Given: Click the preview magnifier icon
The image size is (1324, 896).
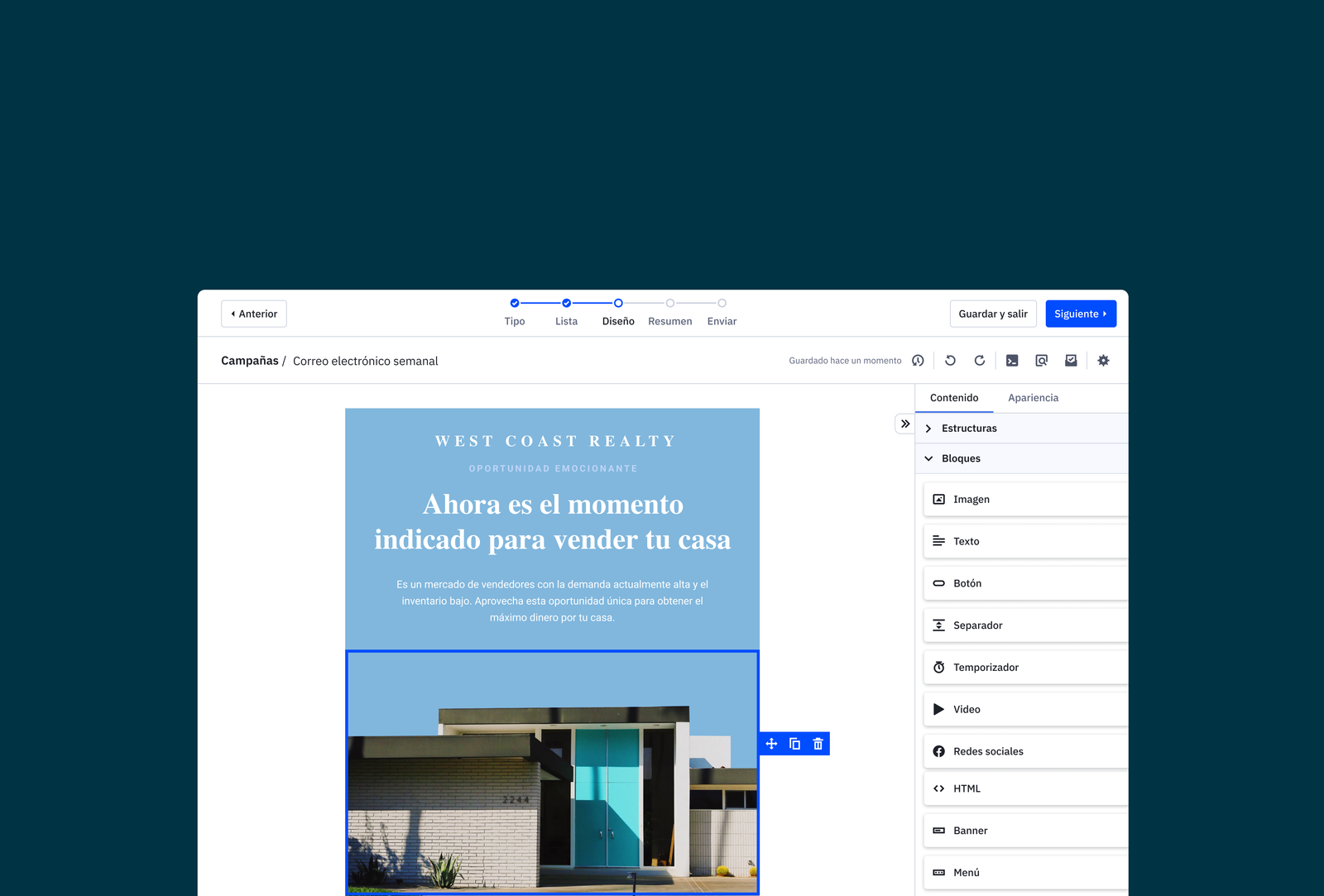Looking at the screenshot, I should [1041, 361].
